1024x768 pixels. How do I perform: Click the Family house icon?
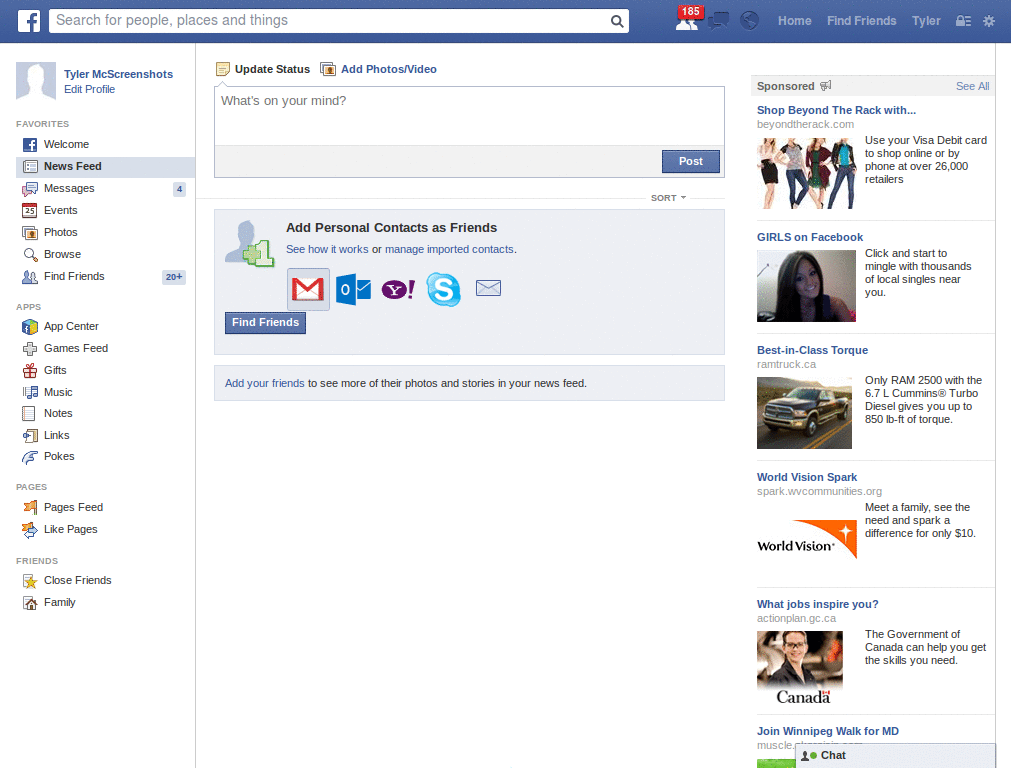coord(29,603)
